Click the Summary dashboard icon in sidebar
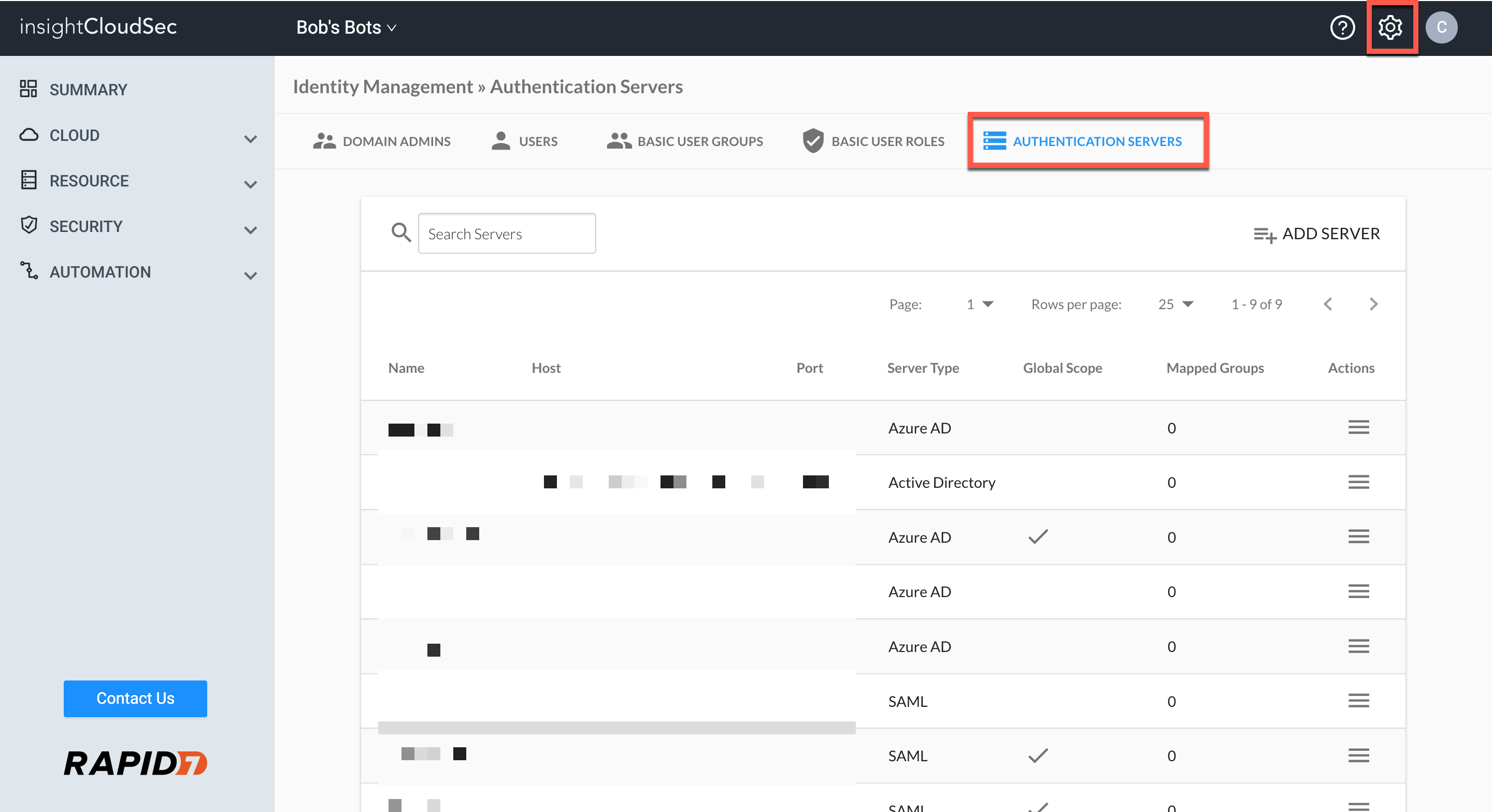 [28, 89]
